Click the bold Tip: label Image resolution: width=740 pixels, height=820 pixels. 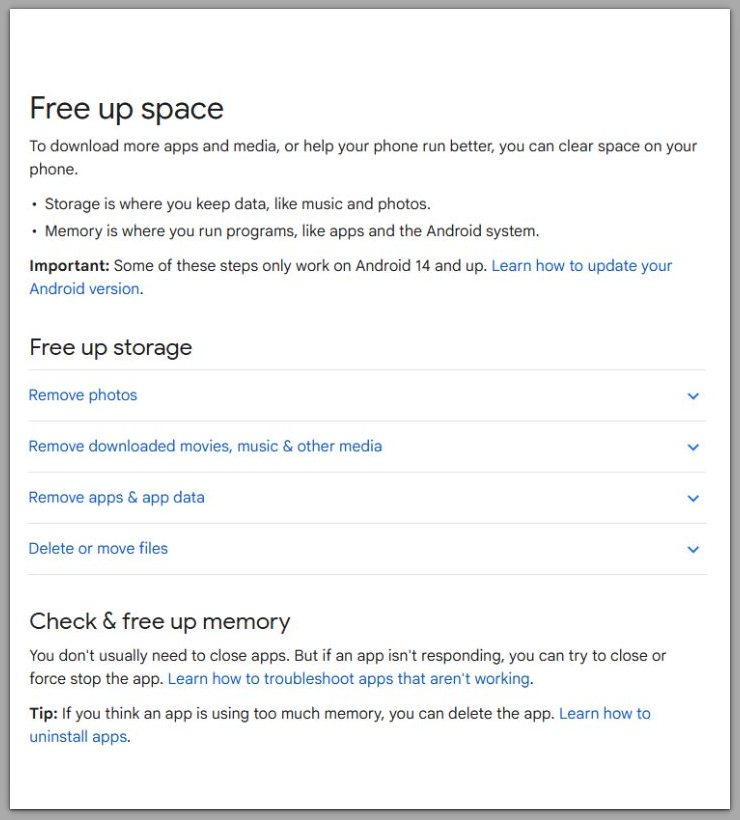pos(43,714)
